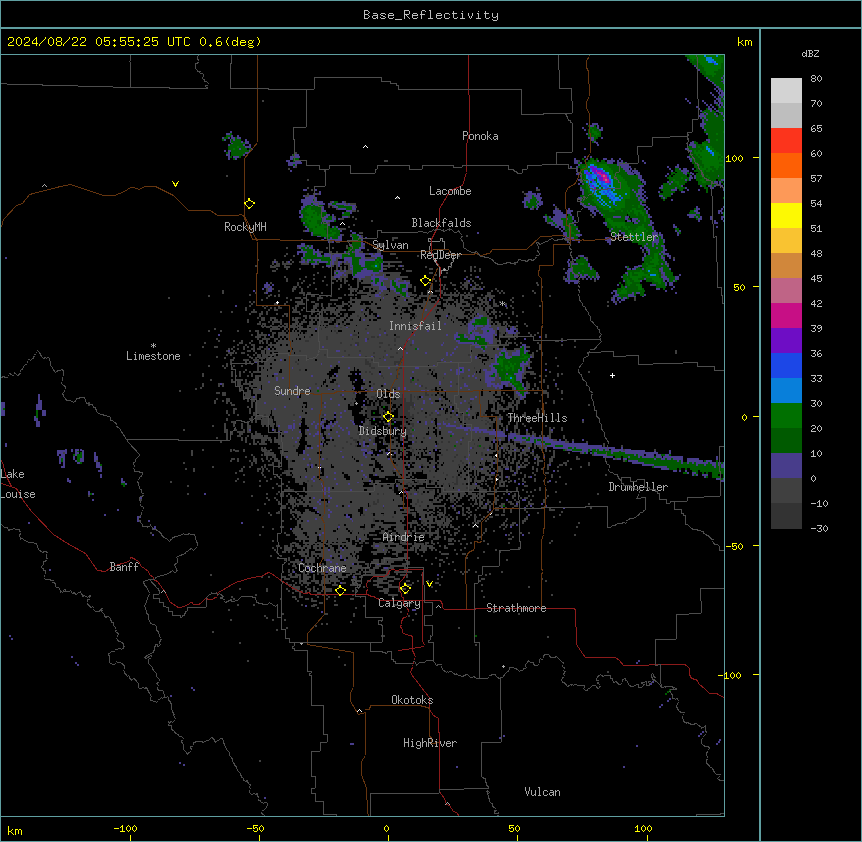Click the asterisk marker above Limestone
Screen dimensions: 862x842
click(153, 346)
